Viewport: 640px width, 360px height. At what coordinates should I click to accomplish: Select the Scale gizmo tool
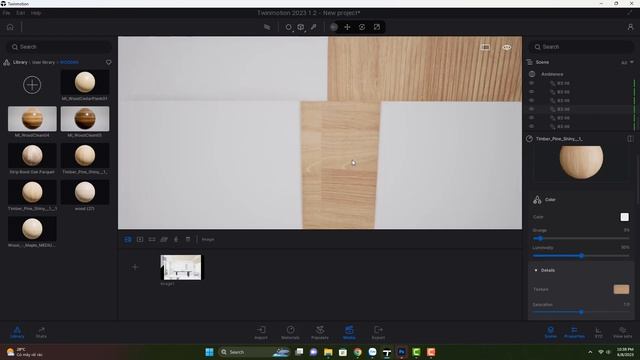377,27
